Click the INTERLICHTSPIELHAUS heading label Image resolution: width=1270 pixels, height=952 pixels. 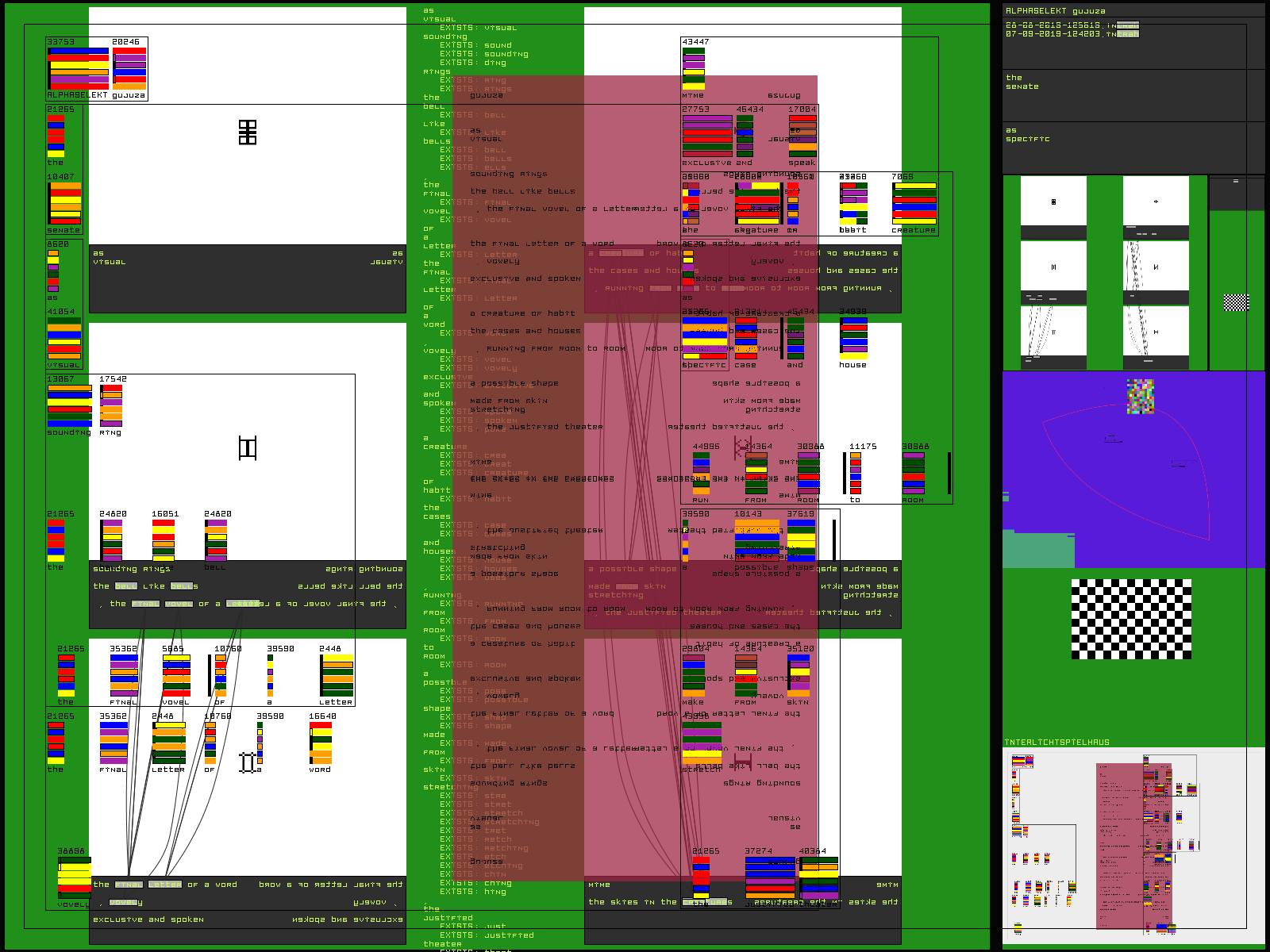point(1057,743)
